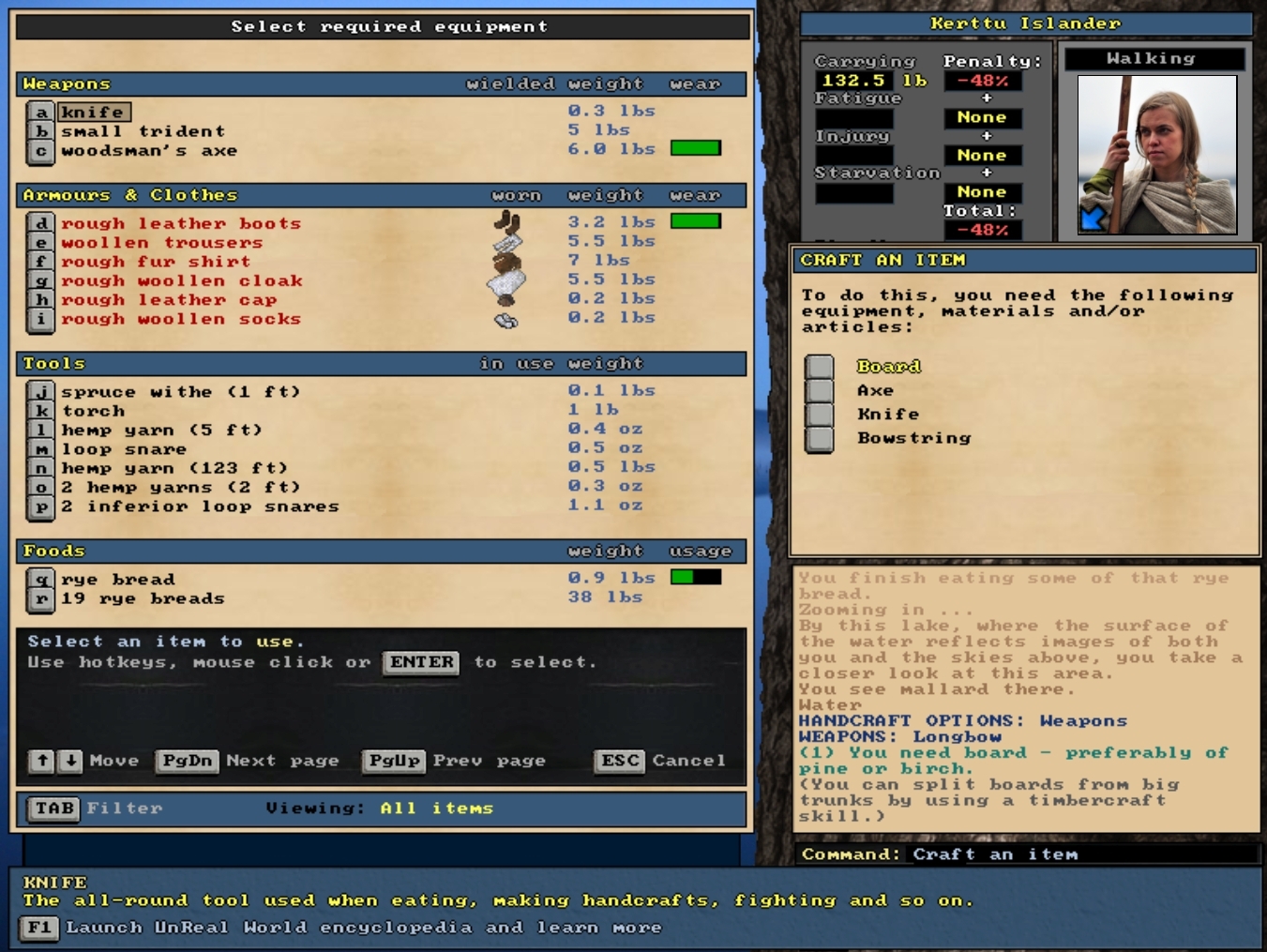Pick hotkey c for woodsman's axe
This screenshot has width=1267, height=952.
pyautogui.click(x=40, y=151)
